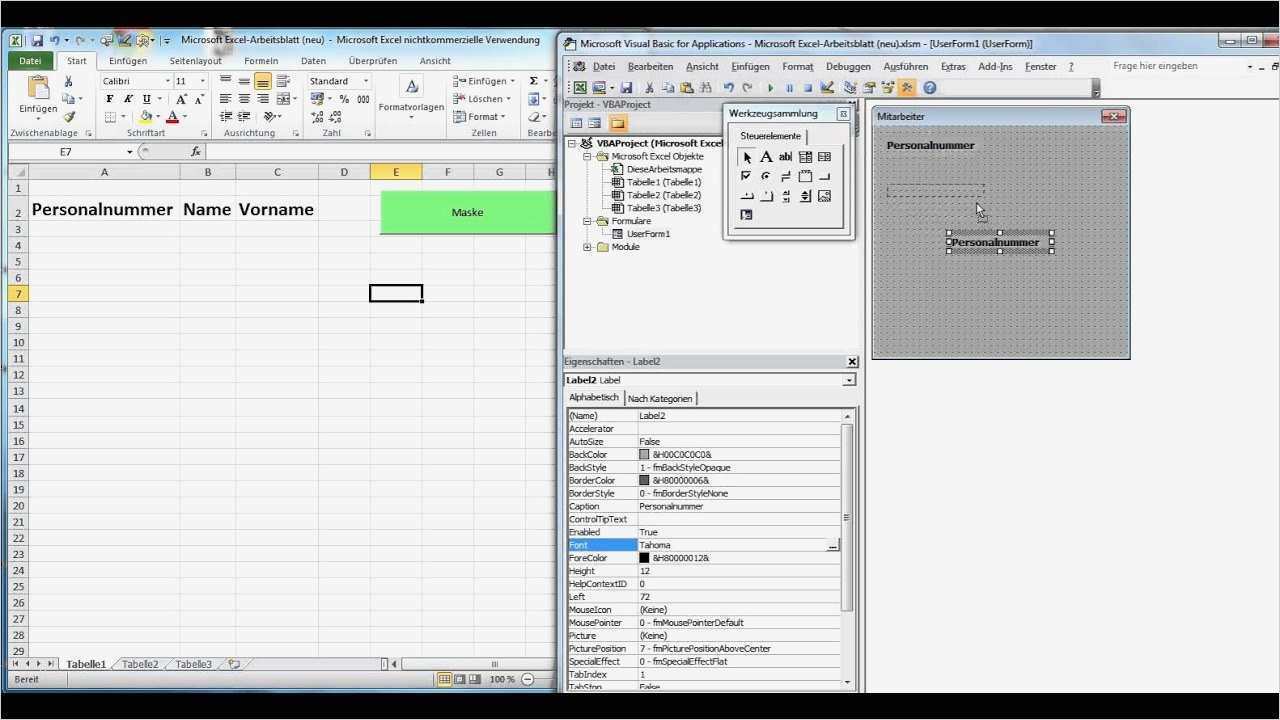This screenshot has width=1280, height=720.
Task: Toggle italic formatting in Excel ribbon
Action: tap(128, 99)
